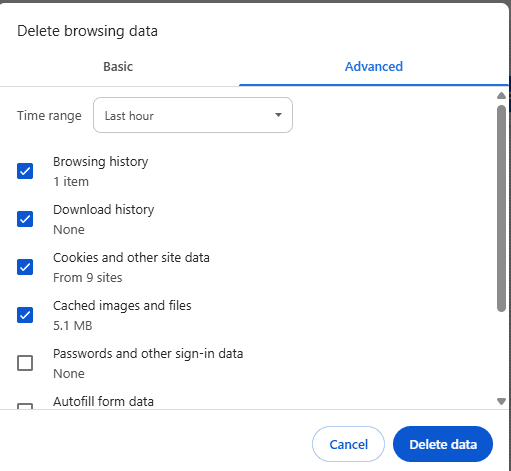Screen dimensions: 511x471
Task: Click the Cookies and other site data label
Action: [131, 258]
